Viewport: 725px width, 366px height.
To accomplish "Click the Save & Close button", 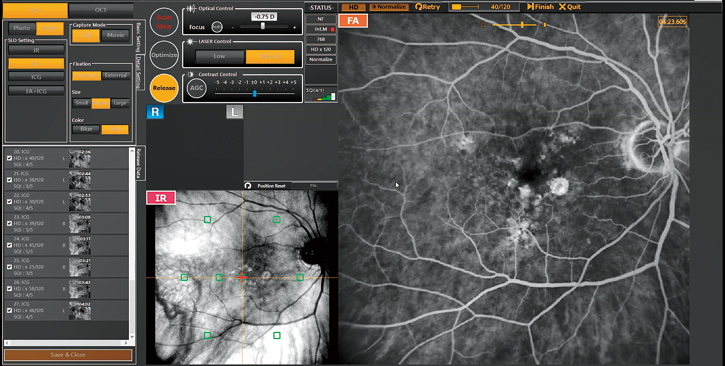I will (68, 355).
